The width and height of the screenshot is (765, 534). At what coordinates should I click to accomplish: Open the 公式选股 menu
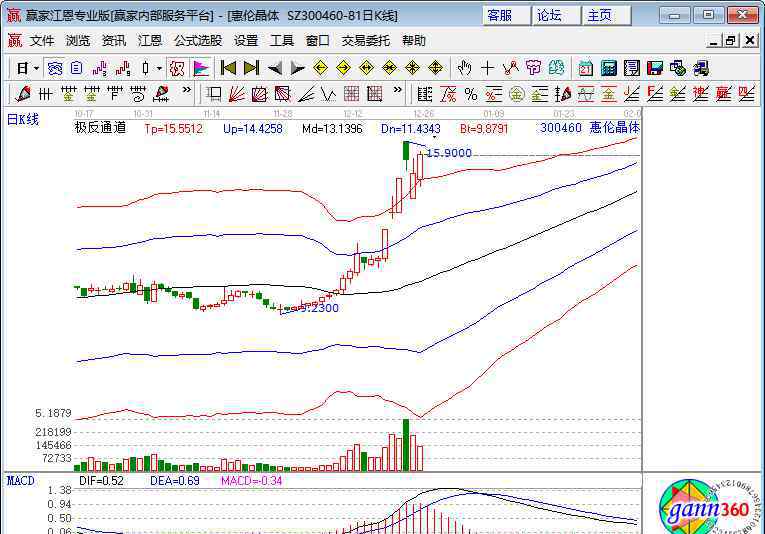(x=198, y=41)
